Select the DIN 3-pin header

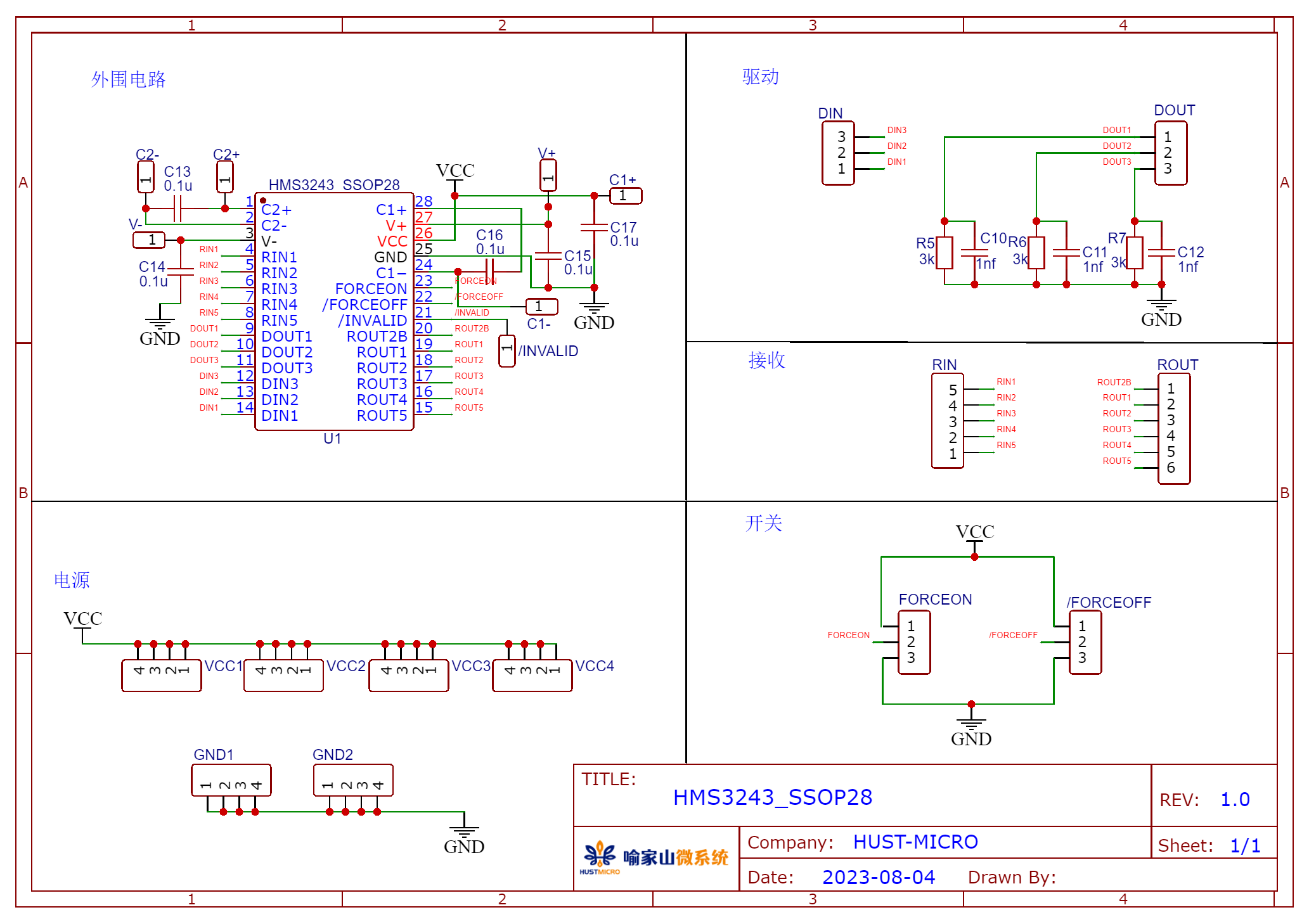838,153
